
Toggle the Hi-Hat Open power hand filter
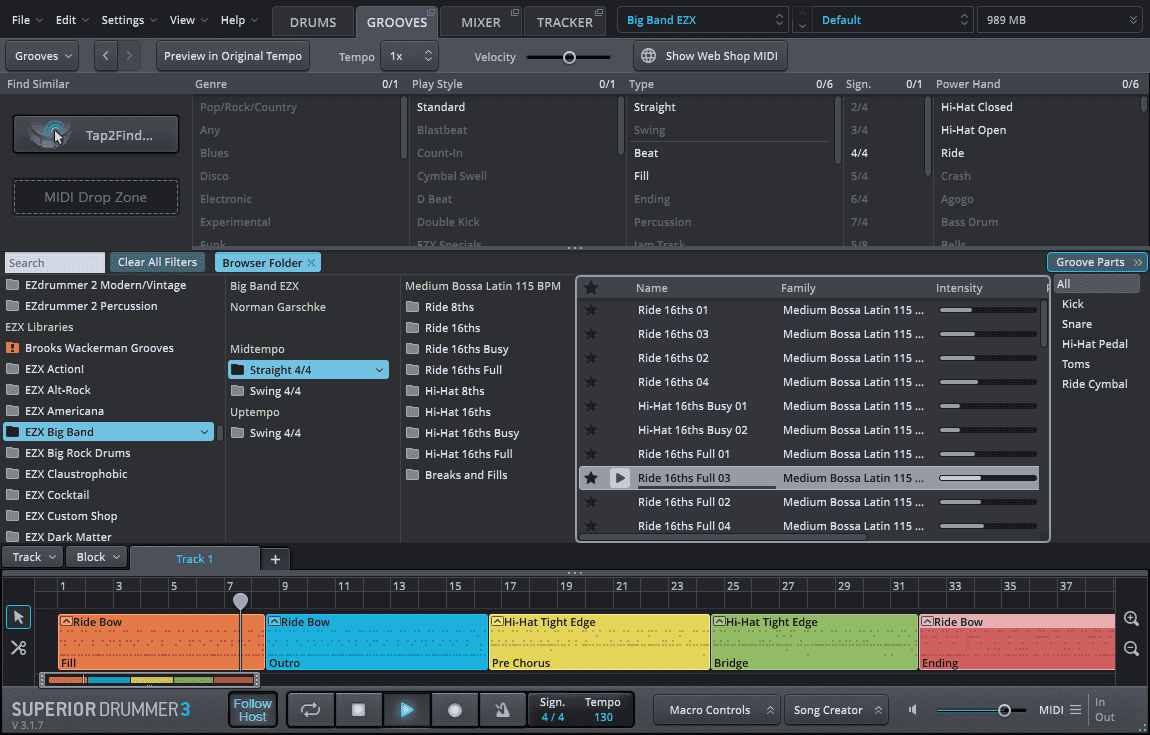point(973,130)
